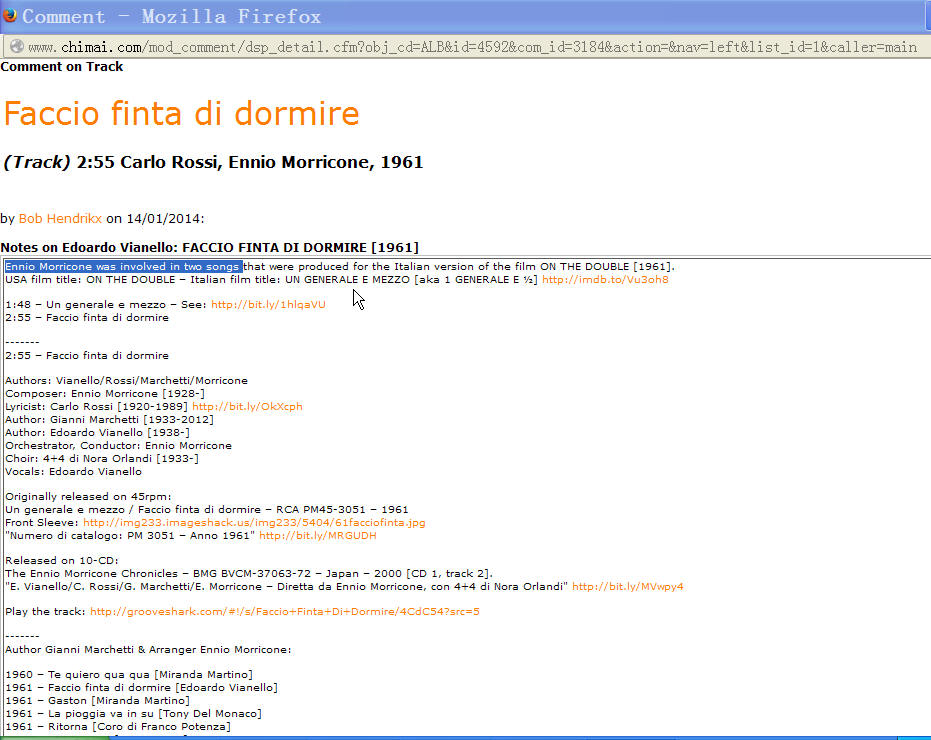Open the bit.ly/OkXcph lyricist link
Screen dimensions: 931x740
(248, 406)
